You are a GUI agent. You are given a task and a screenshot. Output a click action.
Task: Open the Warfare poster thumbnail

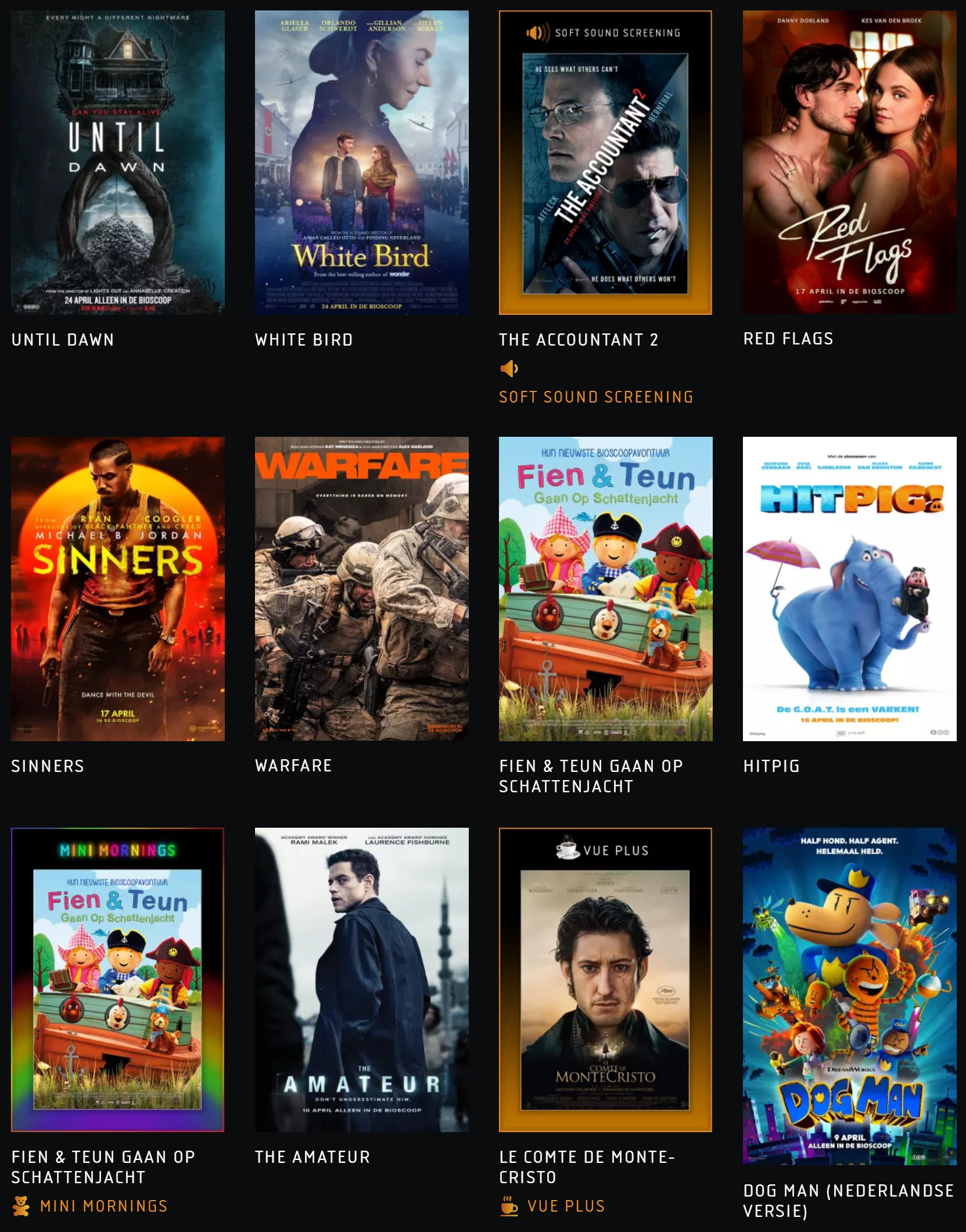pyautogui.click(x=362, y=588)
